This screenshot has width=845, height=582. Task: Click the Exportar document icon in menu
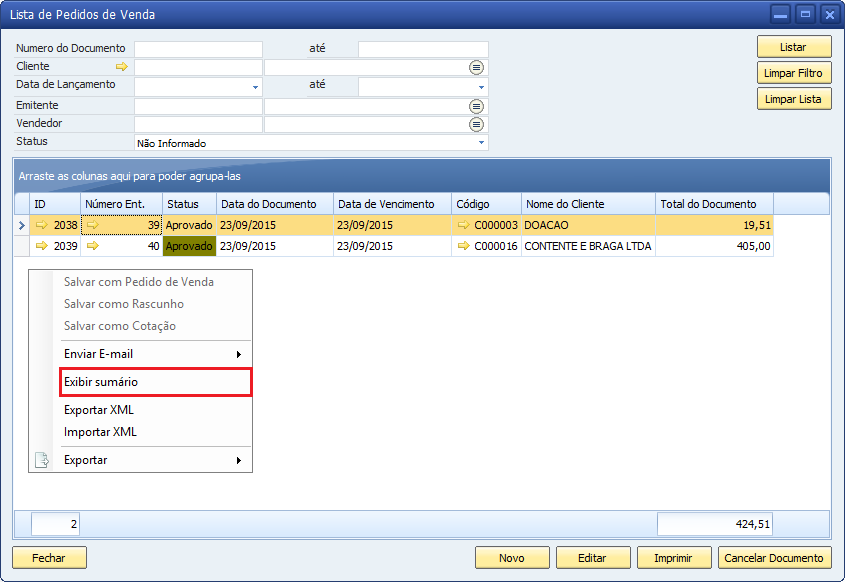coord(42,460)
